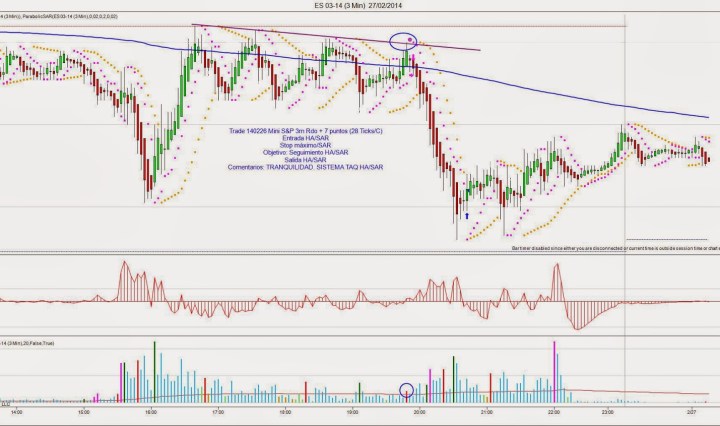The image size is (720, 426).
Task: Click the 'Comentarios: TRANQUILIDAD' text line
Action: 310,165
